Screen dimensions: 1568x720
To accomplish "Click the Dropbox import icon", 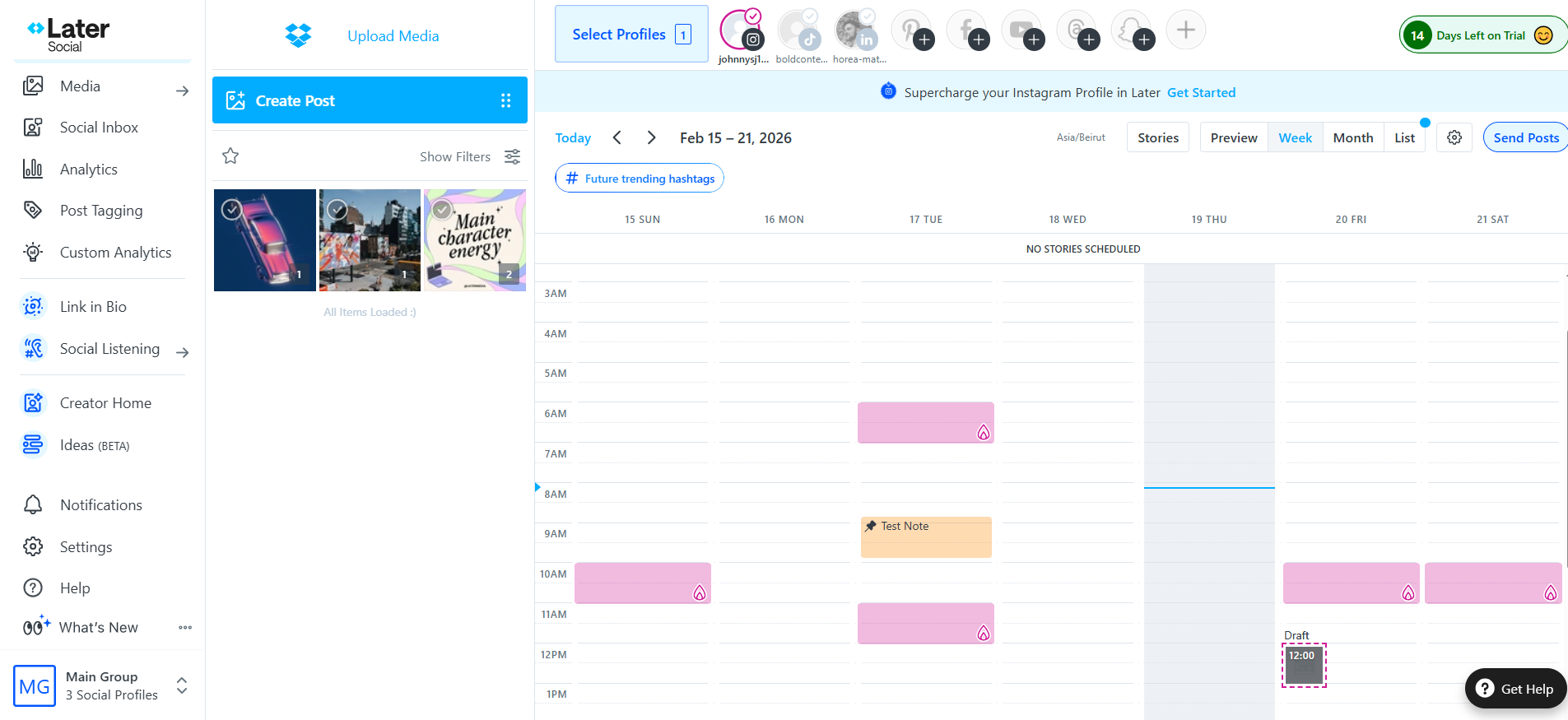I will click(x=298, y=35).
